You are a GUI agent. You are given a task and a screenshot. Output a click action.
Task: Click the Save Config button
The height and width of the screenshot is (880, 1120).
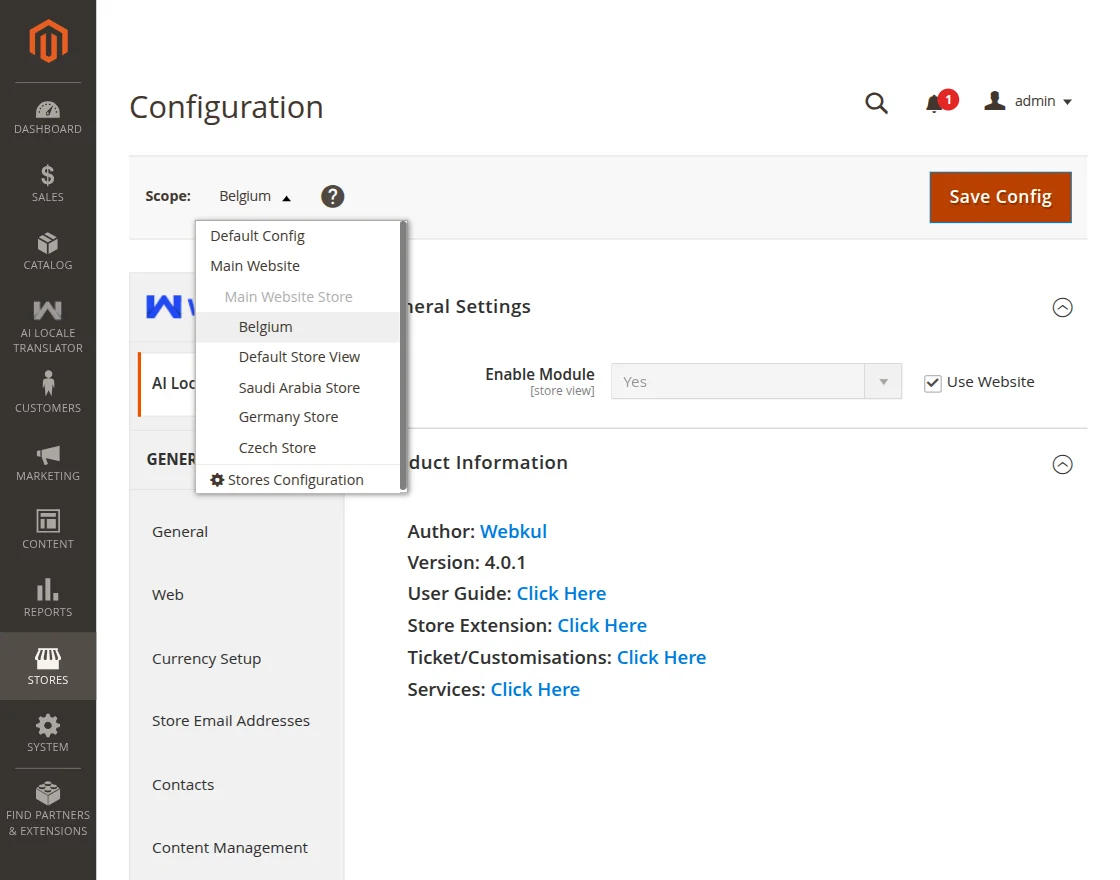click(1000, 197)
